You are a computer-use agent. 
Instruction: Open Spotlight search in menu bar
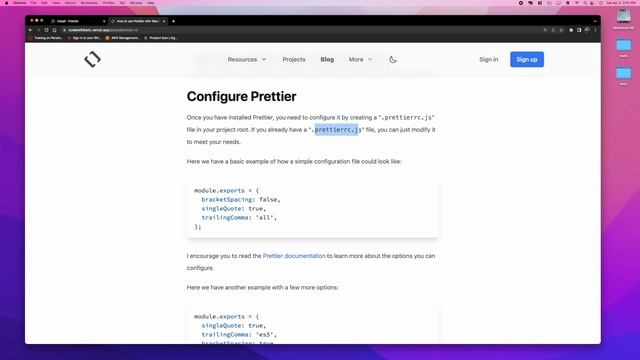(585, 3)
